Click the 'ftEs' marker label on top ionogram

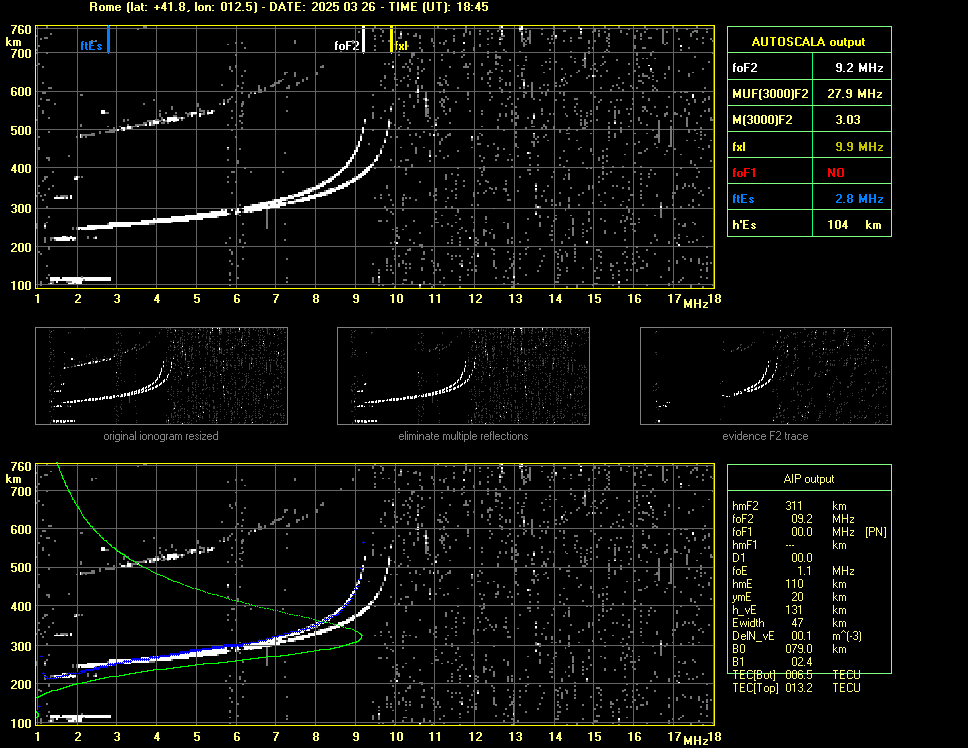click(91, 46)
